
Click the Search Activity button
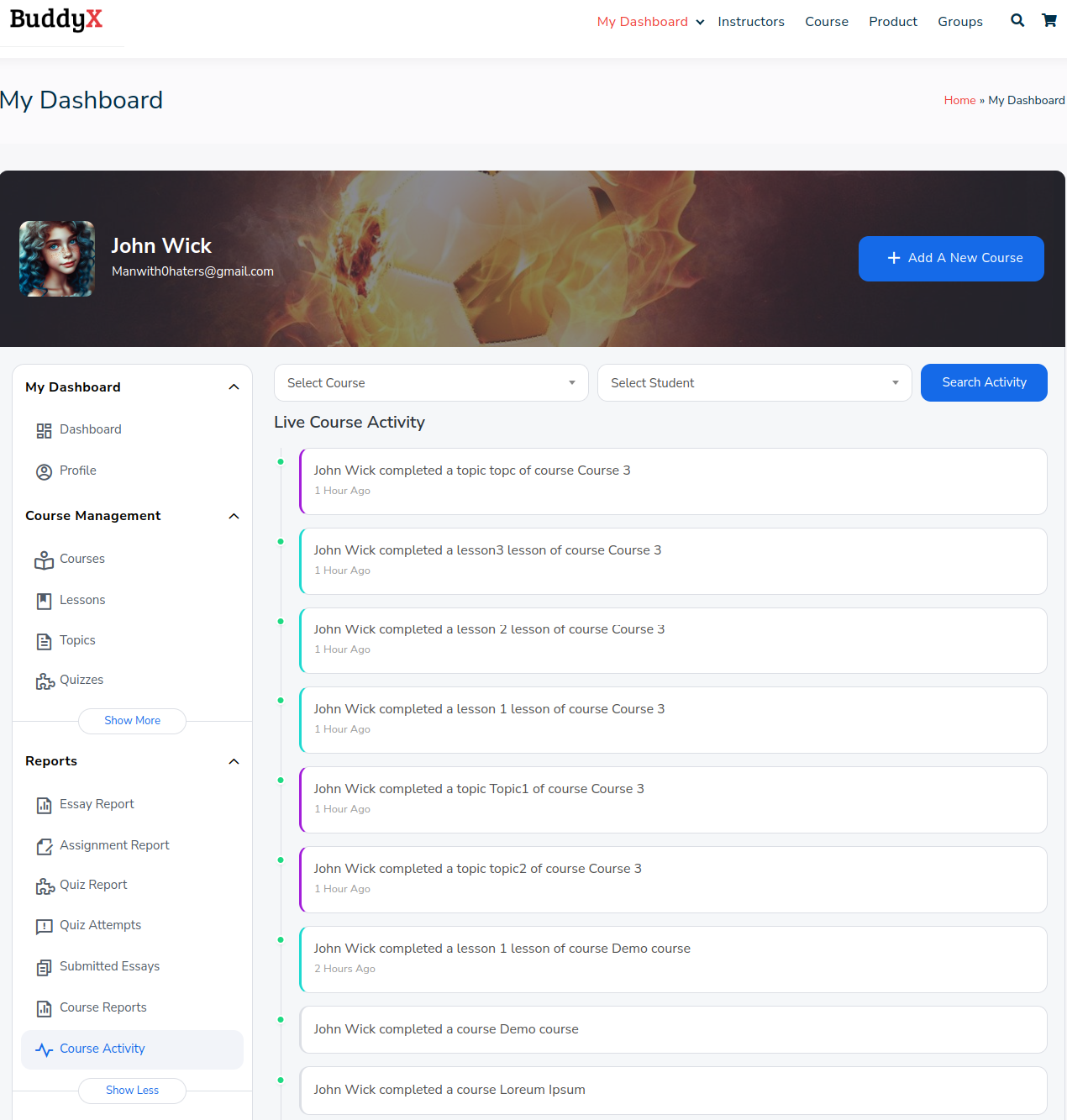tap(983, 383)
